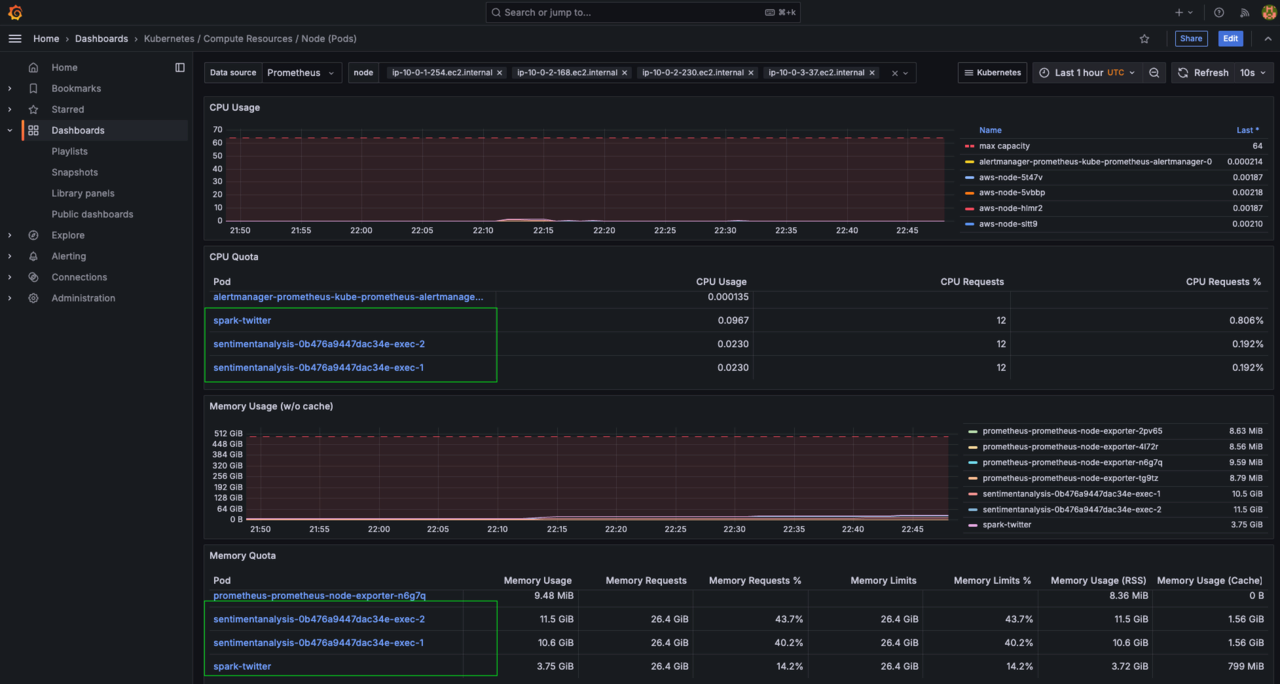Click the Grafana logo in the top corner
This screenshot has height=684, width=1280.
click(x=14, y=12)
